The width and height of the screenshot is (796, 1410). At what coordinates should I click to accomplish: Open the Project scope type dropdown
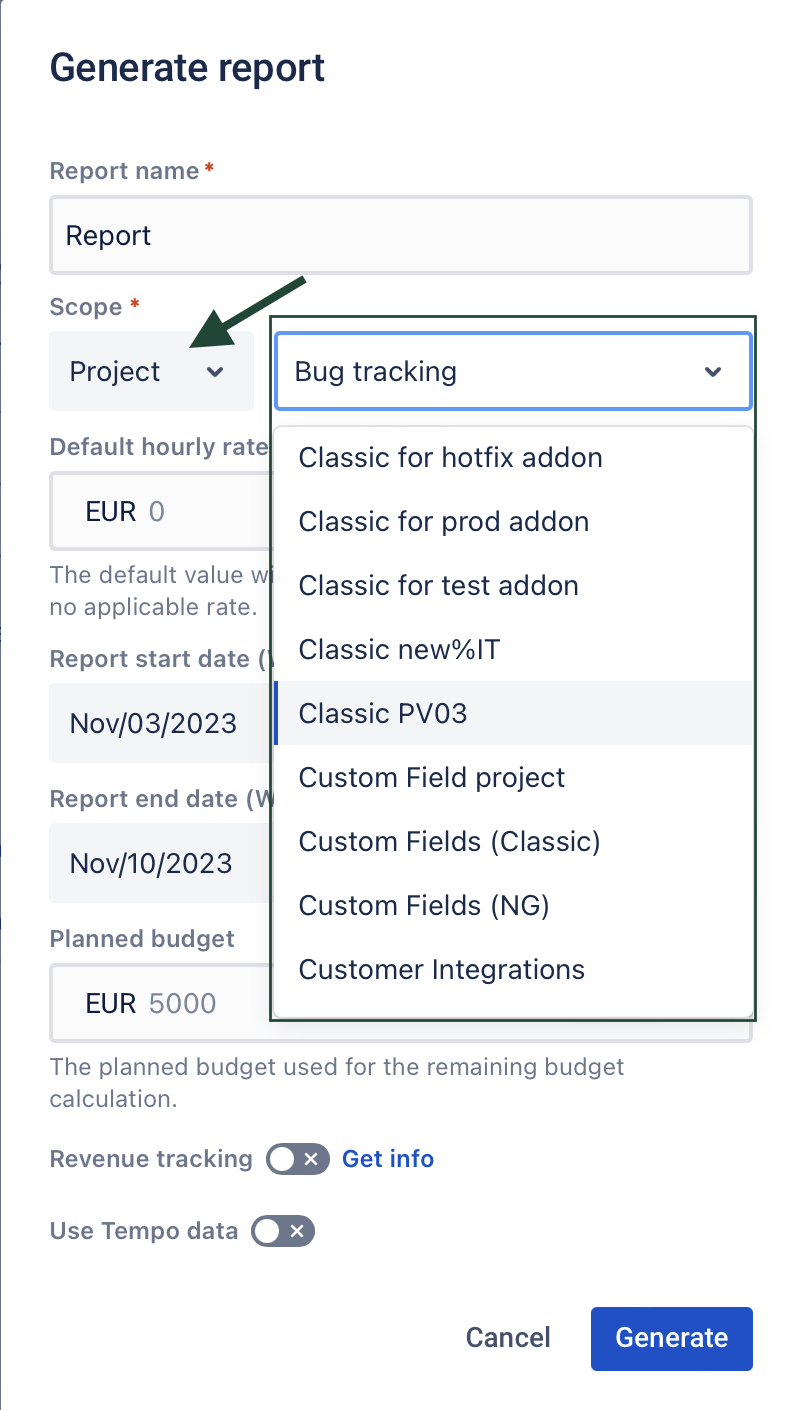tap(150, 372)
